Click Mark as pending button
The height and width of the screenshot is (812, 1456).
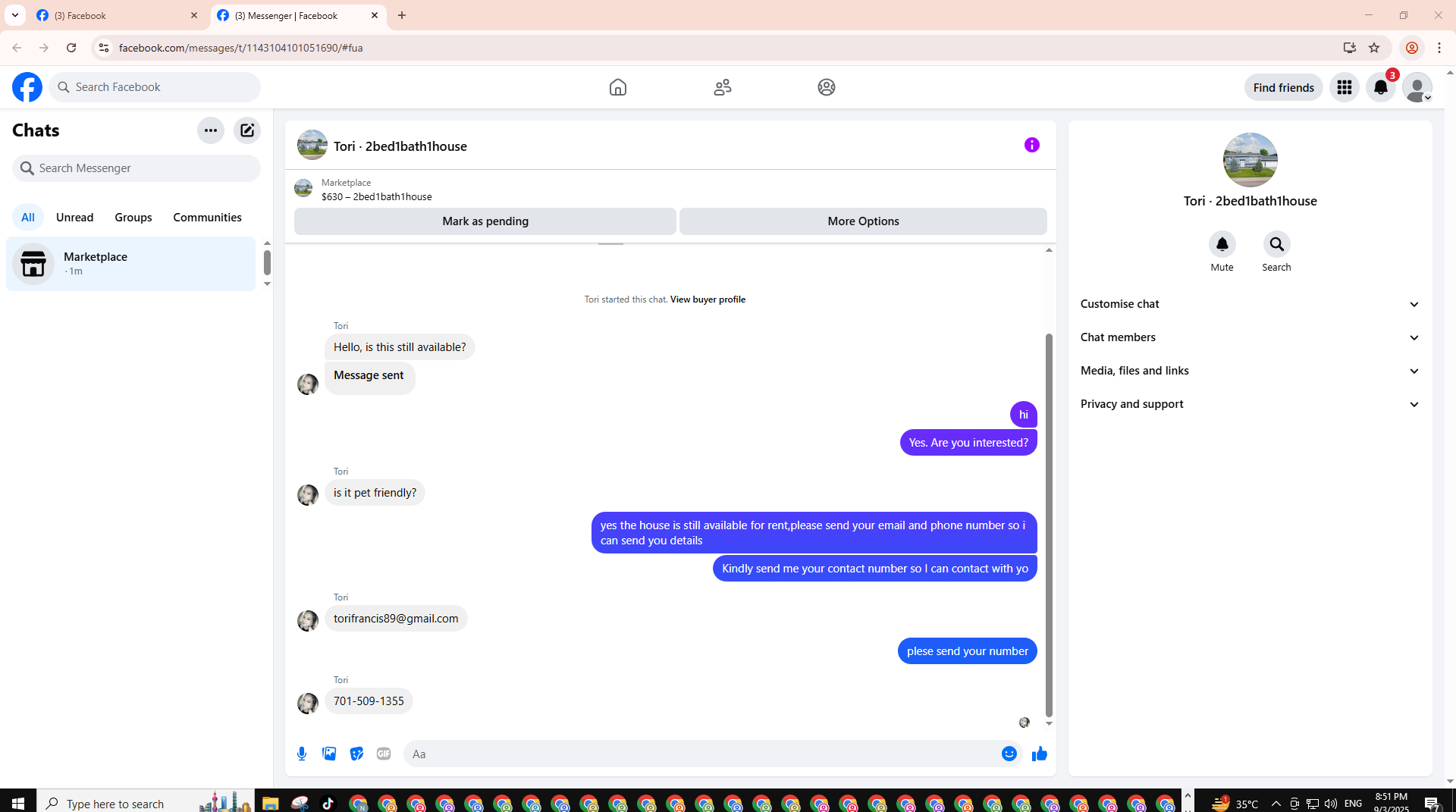click(x=485, y=221)
